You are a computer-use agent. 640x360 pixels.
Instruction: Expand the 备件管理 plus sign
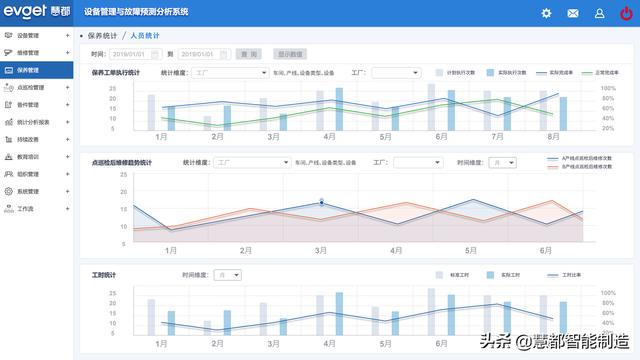[67, 104]
